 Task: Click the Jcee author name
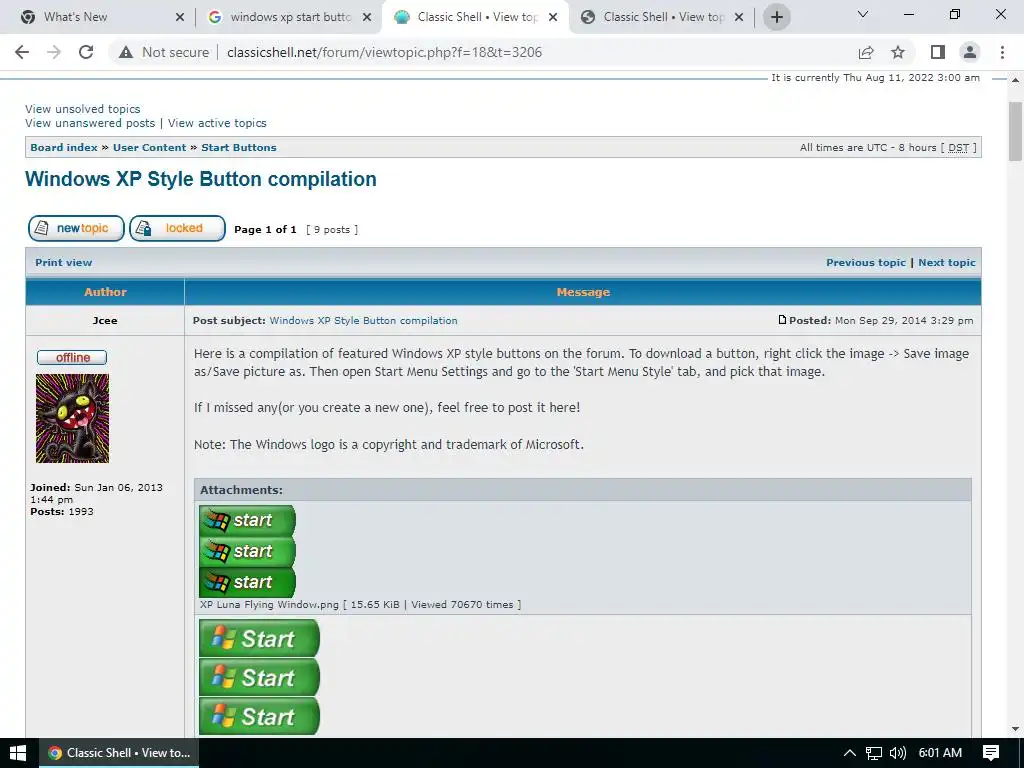click(104, 321)
